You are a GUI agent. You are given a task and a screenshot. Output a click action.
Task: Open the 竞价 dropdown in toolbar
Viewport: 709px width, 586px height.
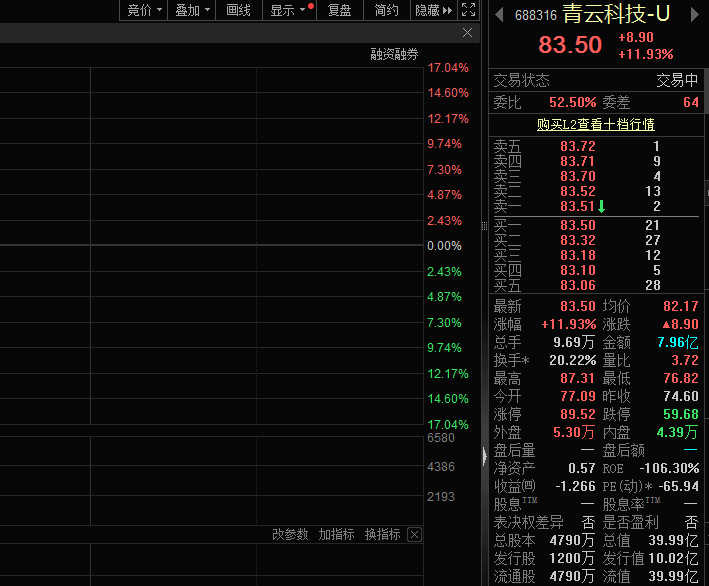tap(144, 10)
